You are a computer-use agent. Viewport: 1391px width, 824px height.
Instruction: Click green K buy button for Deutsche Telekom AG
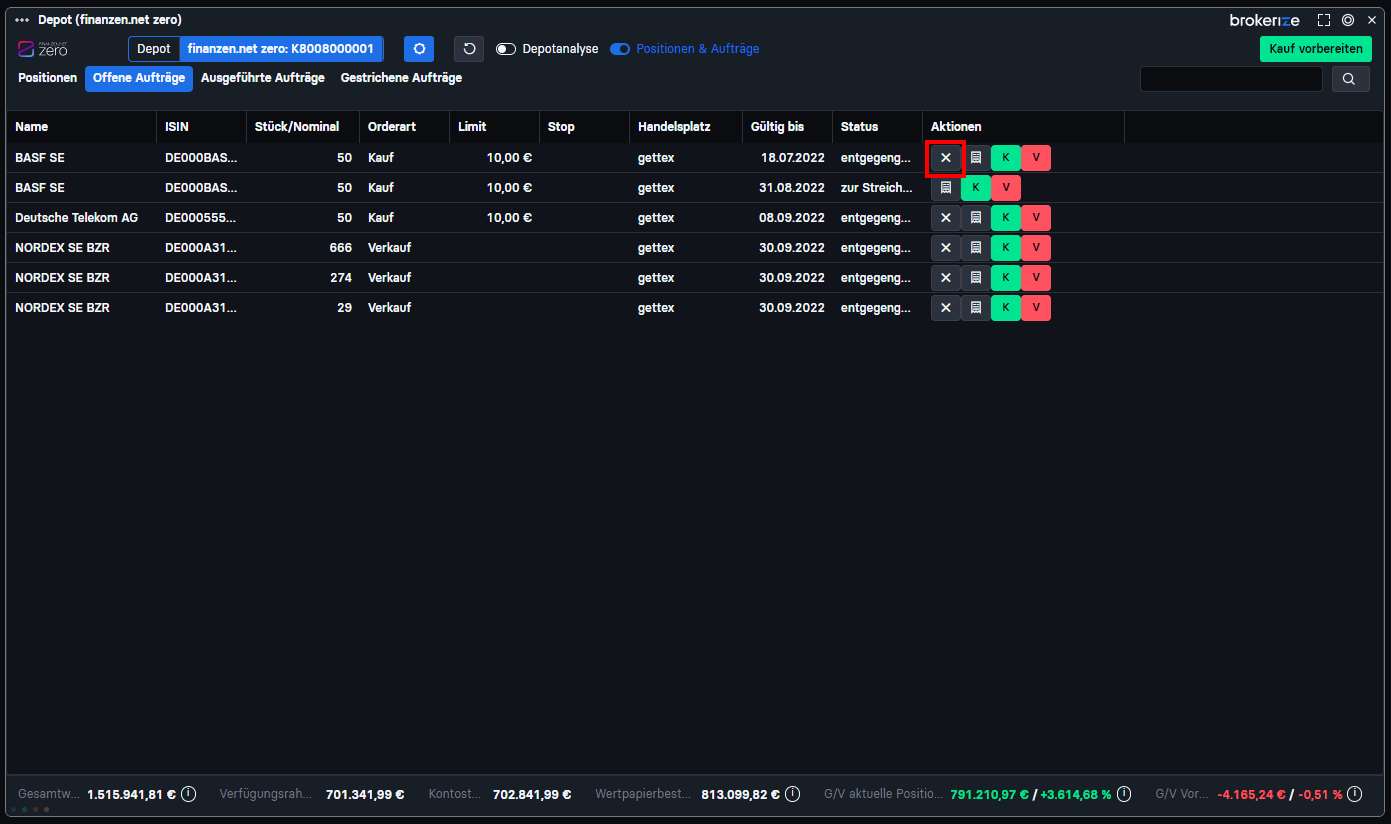(x=1006, y=218)
